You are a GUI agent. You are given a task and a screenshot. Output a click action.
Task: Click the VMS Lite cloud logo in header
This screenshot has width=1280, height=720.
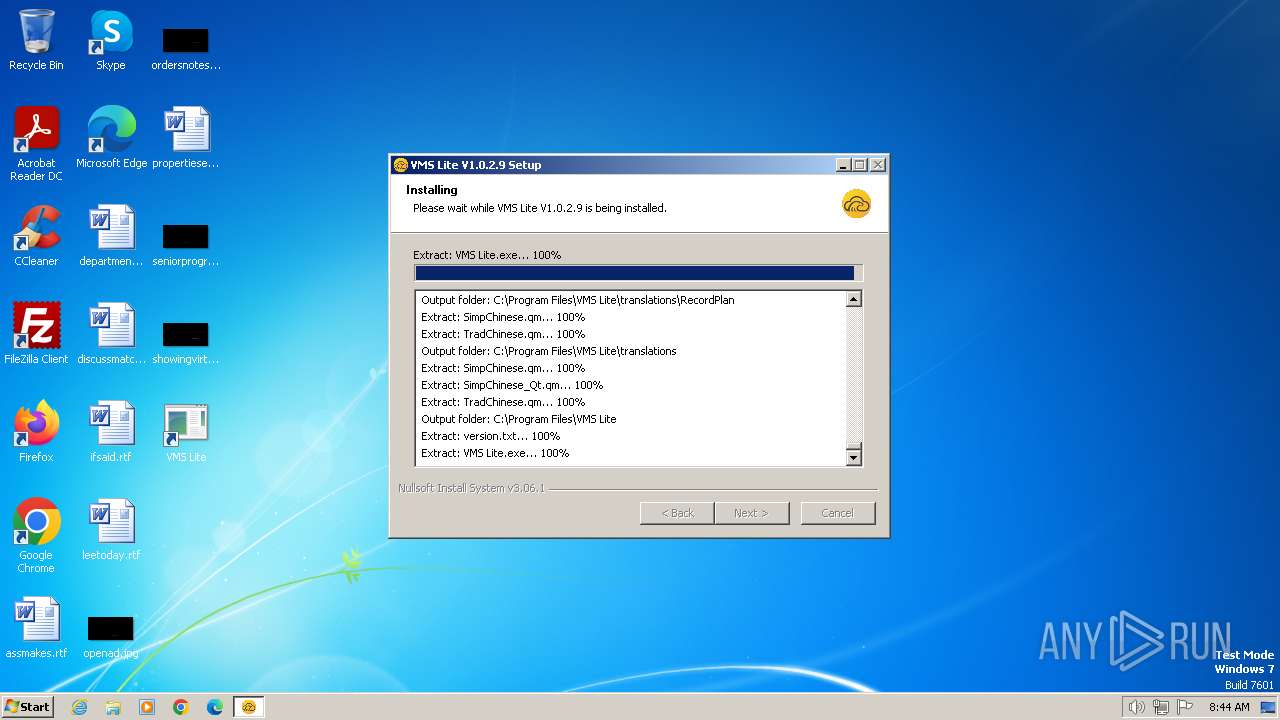coord(857,204)
